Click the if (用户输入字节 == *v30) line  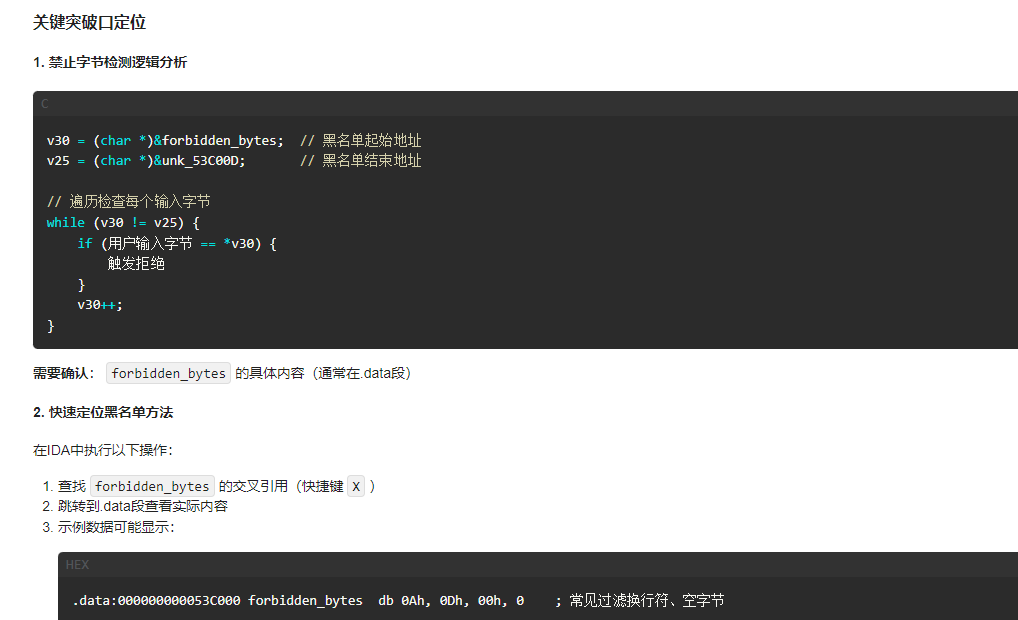tap(177, 243)
